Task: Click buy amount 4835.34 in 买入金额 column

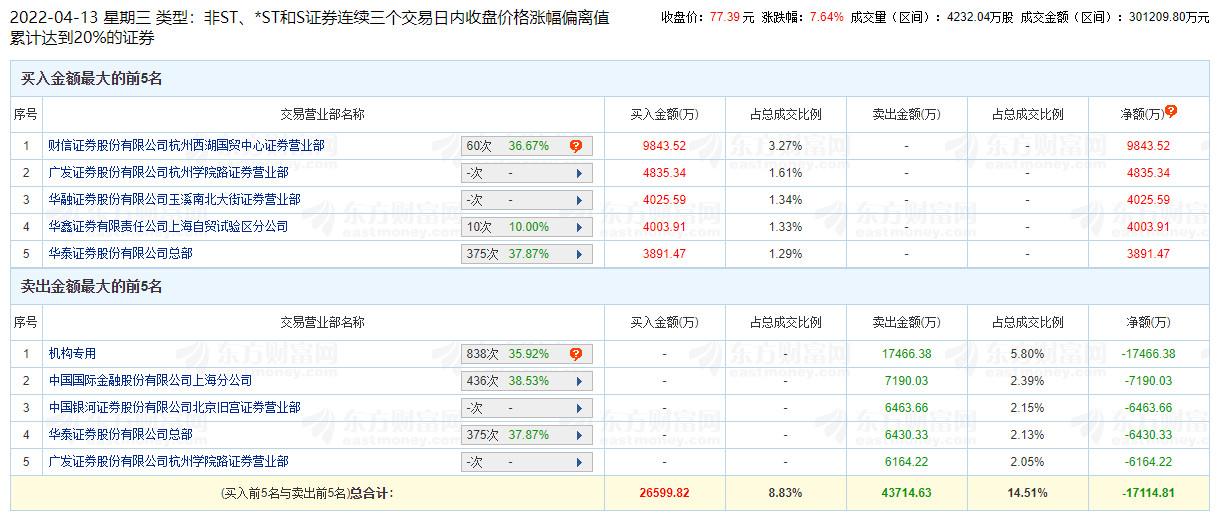Action: 664,173
